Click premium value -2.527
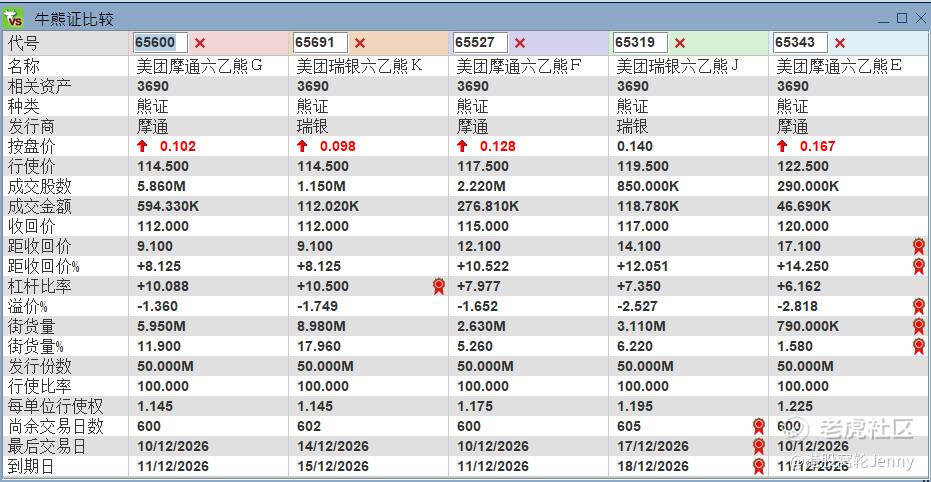This screenshot has height=482, width=931. click(637, 307)
